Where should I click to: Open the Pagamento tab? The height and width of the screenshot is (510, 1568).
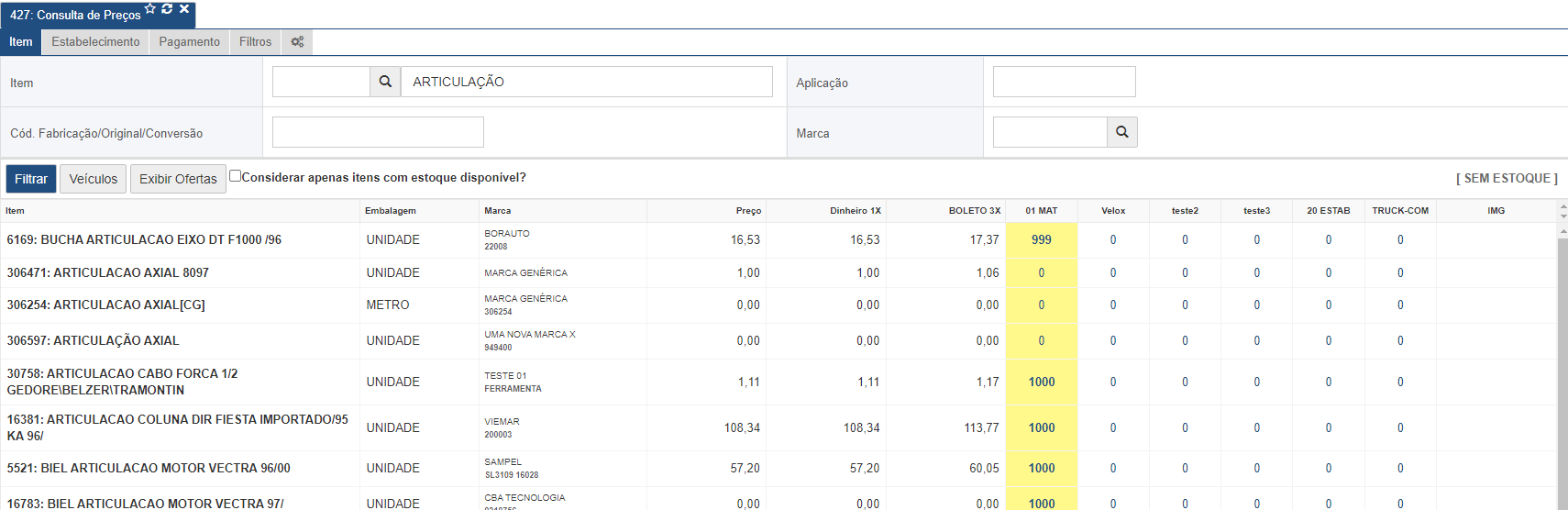189,42
